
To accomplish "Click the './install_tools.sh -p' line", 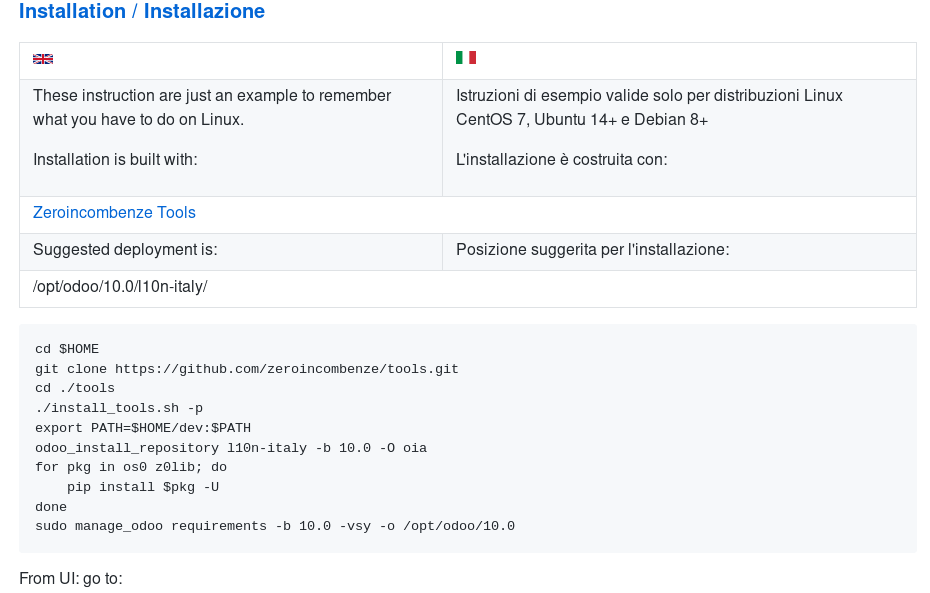I will (x=119, y=408).
